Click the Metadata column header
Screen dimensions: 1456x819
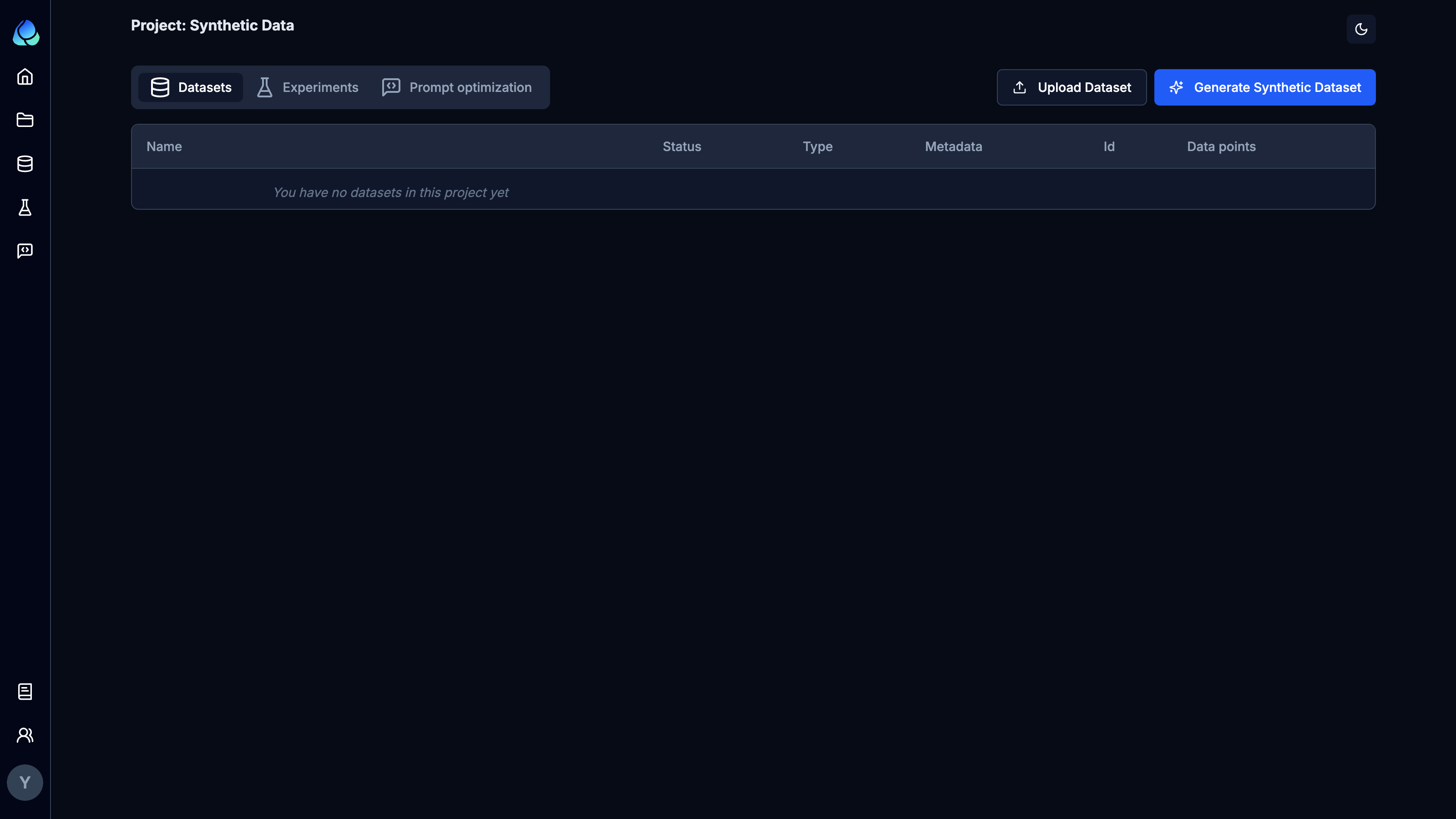click(x=954, y=147)
